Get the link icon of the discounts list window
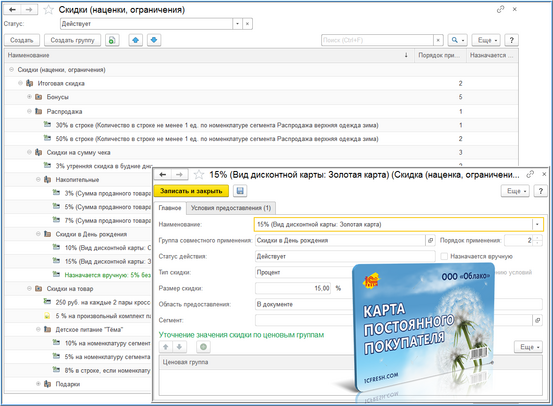553x406 pixels. (x=500, y=10)
